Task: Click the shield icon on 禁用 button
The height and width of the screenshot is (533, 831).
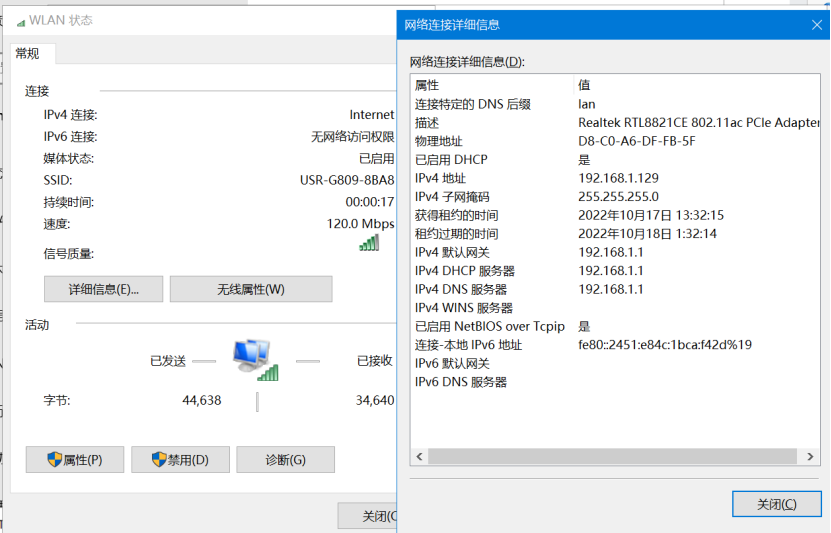Action: (x=159, y=460)
